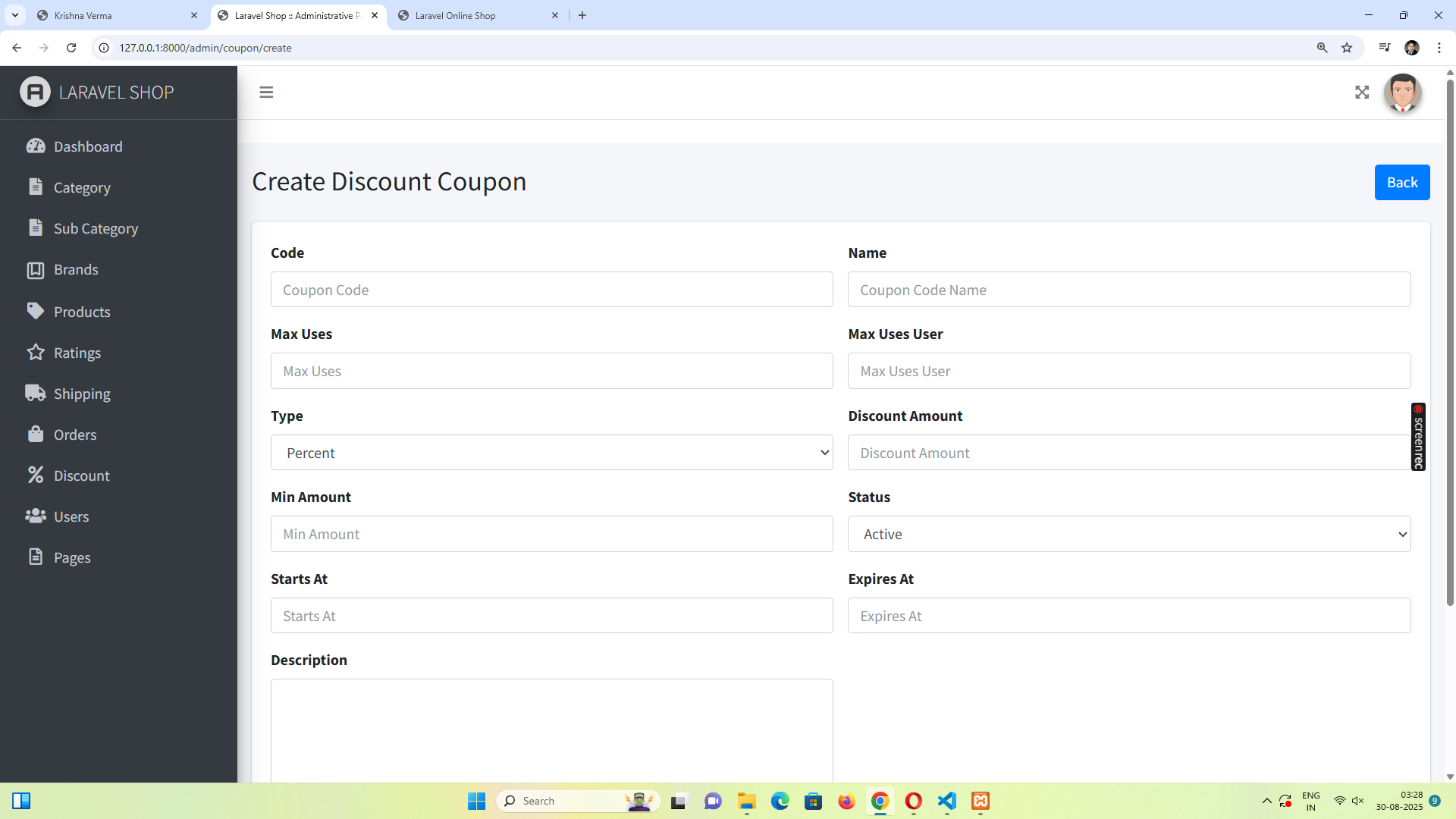Select the Laravel Shop Administrative tab
The height and width of the screenshot is (819, 1456).
[x=297, y=15]
